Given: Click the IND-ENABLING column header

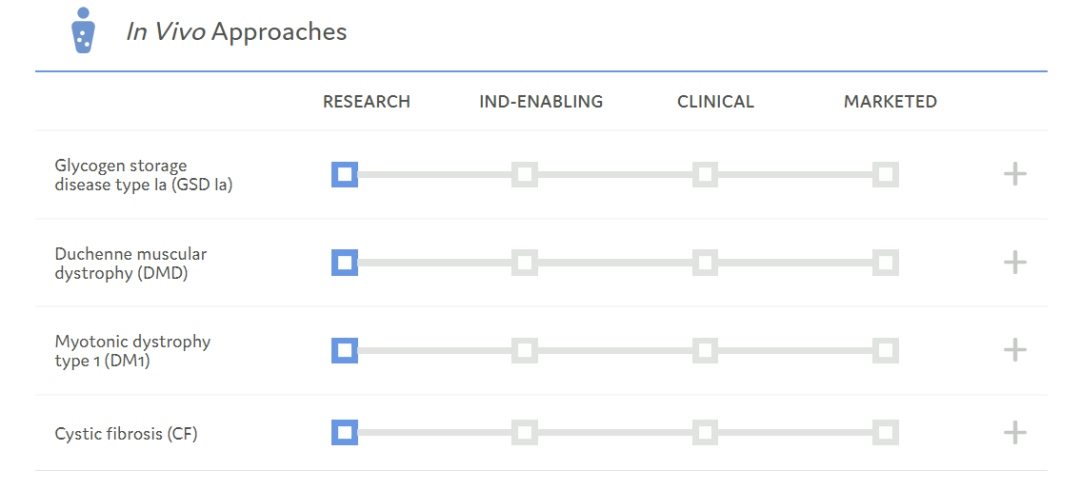Looking at the screenshot, I should (x=541, y=102).
